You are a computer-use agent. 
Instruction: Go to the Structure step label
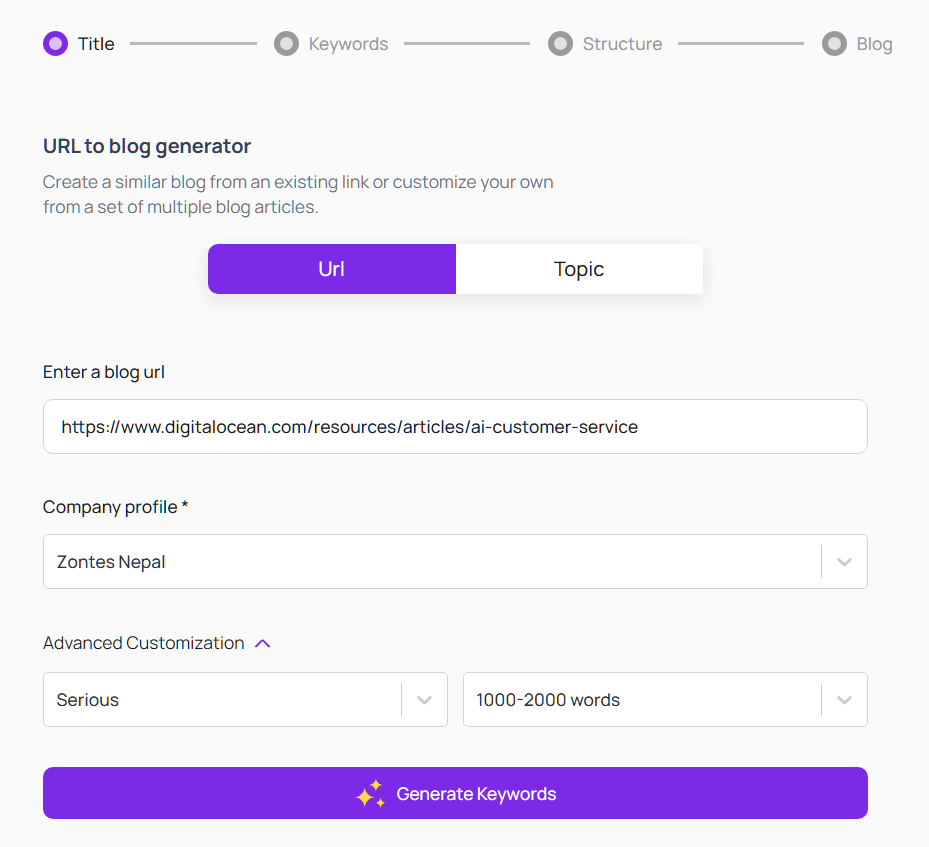click(622, 44)
